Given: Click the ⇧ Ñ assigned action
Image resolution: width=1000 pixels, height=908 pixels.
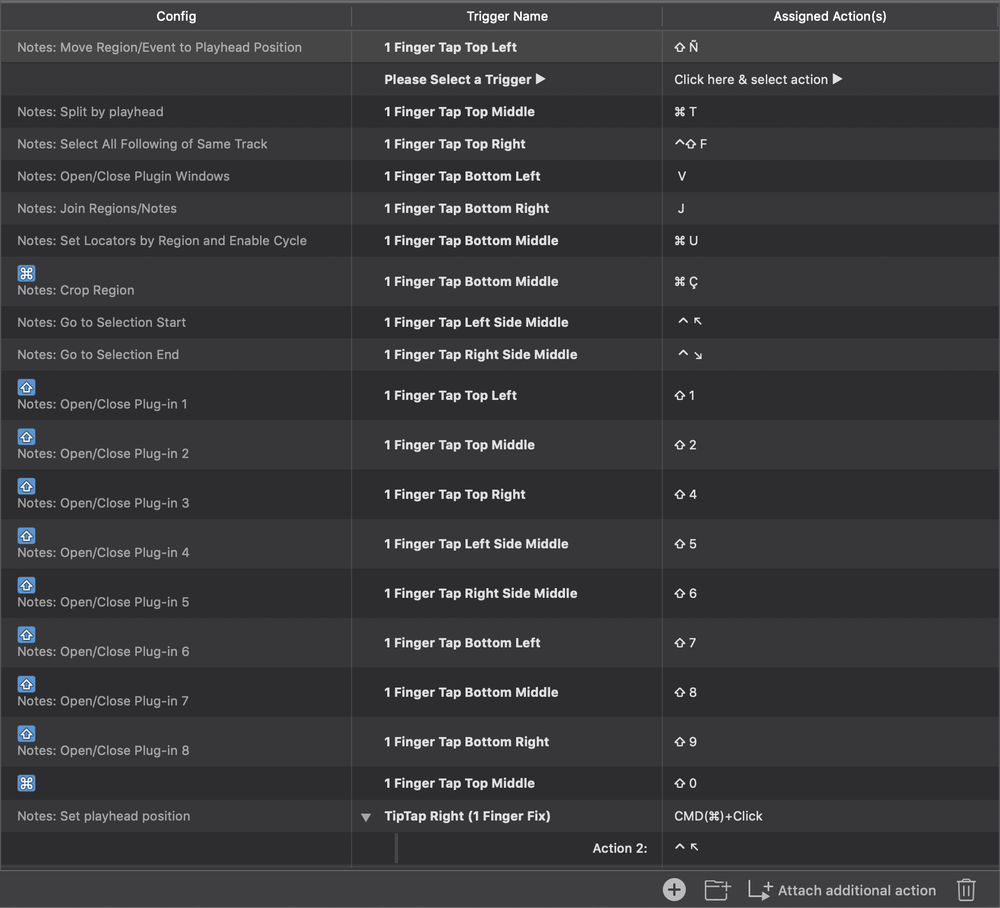Looking at the screenshot, I should [x=686, y=47].
